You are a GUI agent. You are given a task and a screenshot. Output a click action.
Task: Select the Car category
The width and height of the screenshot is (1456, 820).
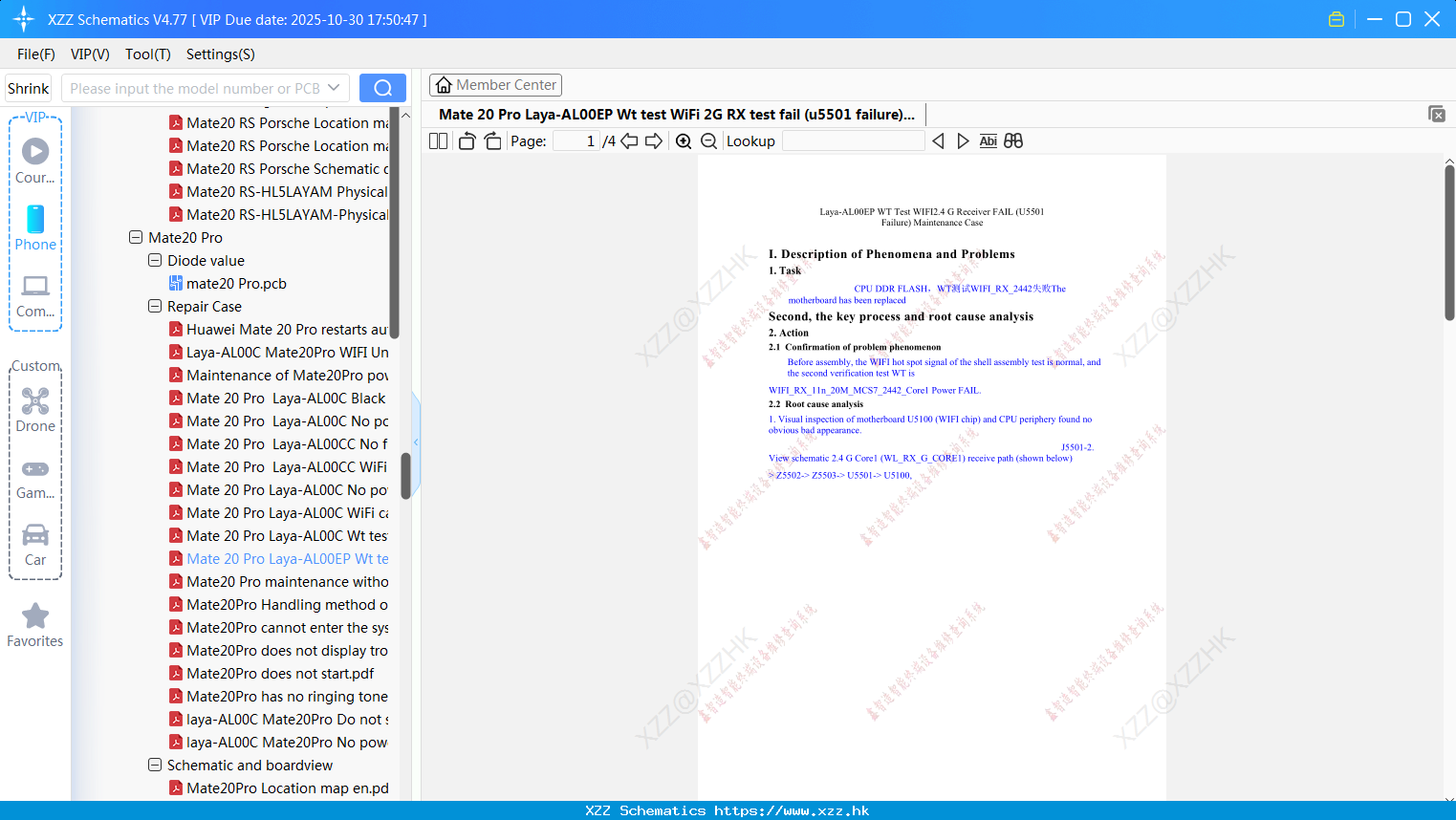pos(35,545)
